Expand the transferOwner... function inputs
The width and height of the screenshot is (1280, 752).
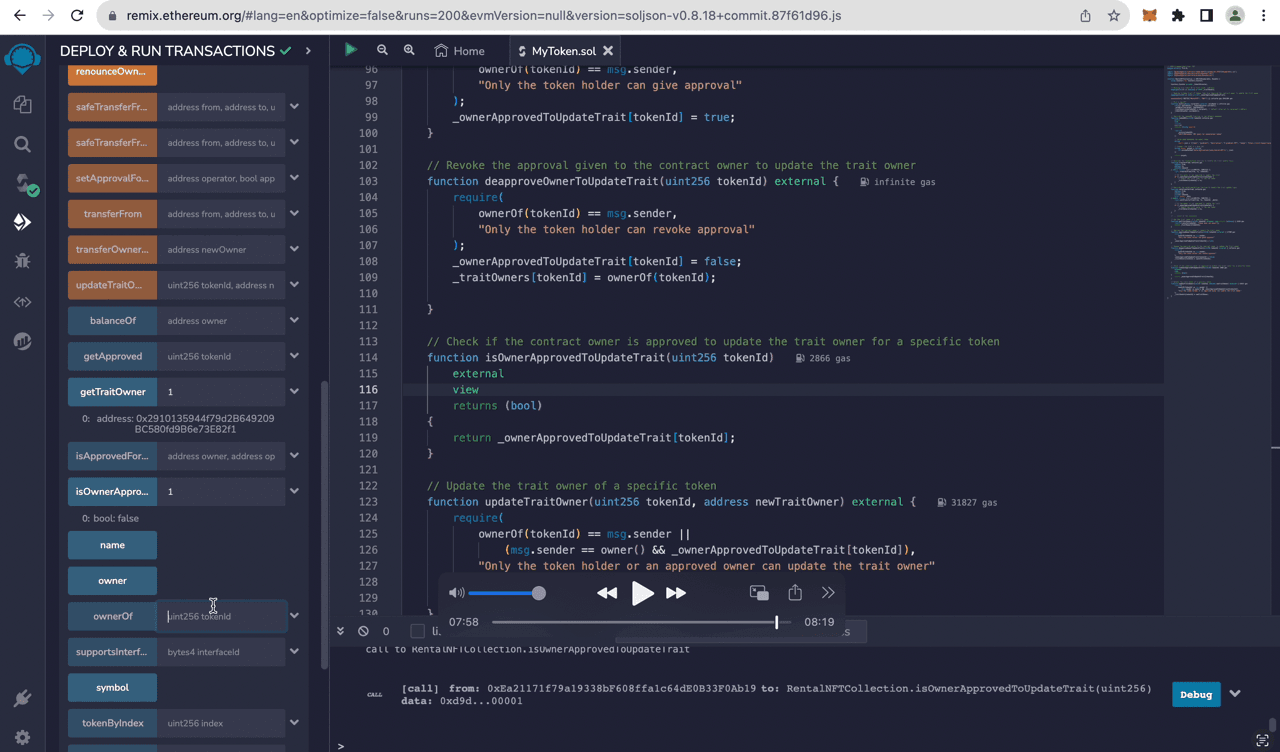(294, 249)
